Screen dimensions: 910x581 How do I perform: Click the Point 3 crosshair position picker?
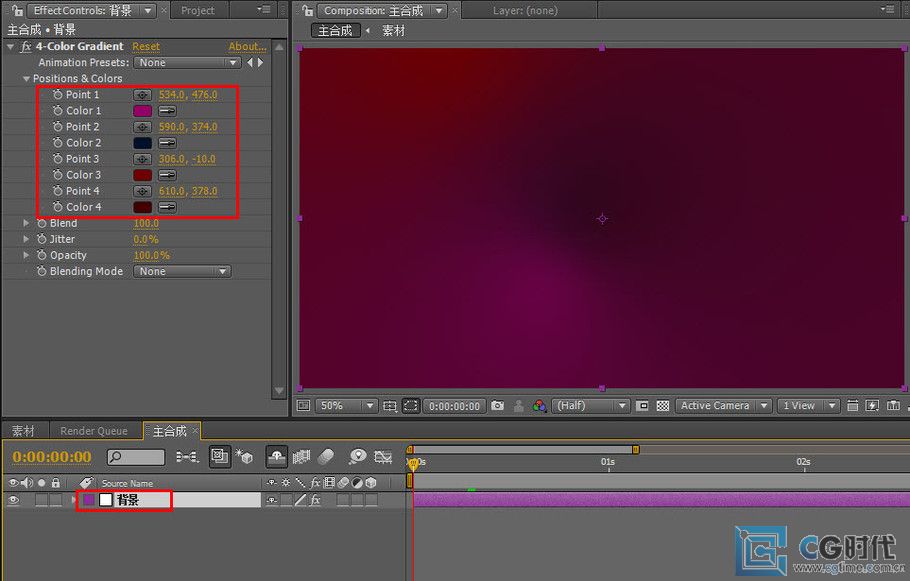[142, 159]
